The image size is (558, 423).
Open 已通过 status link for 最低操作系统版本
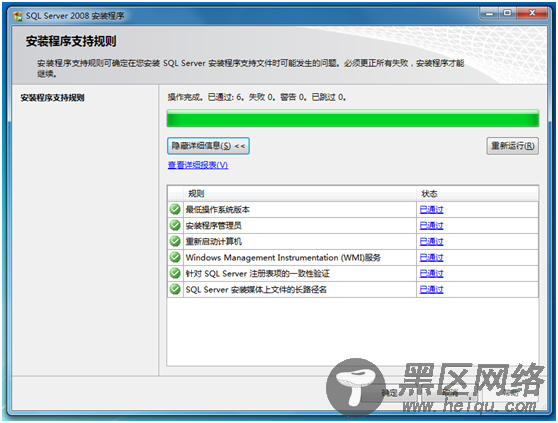(x=431, y=210)
